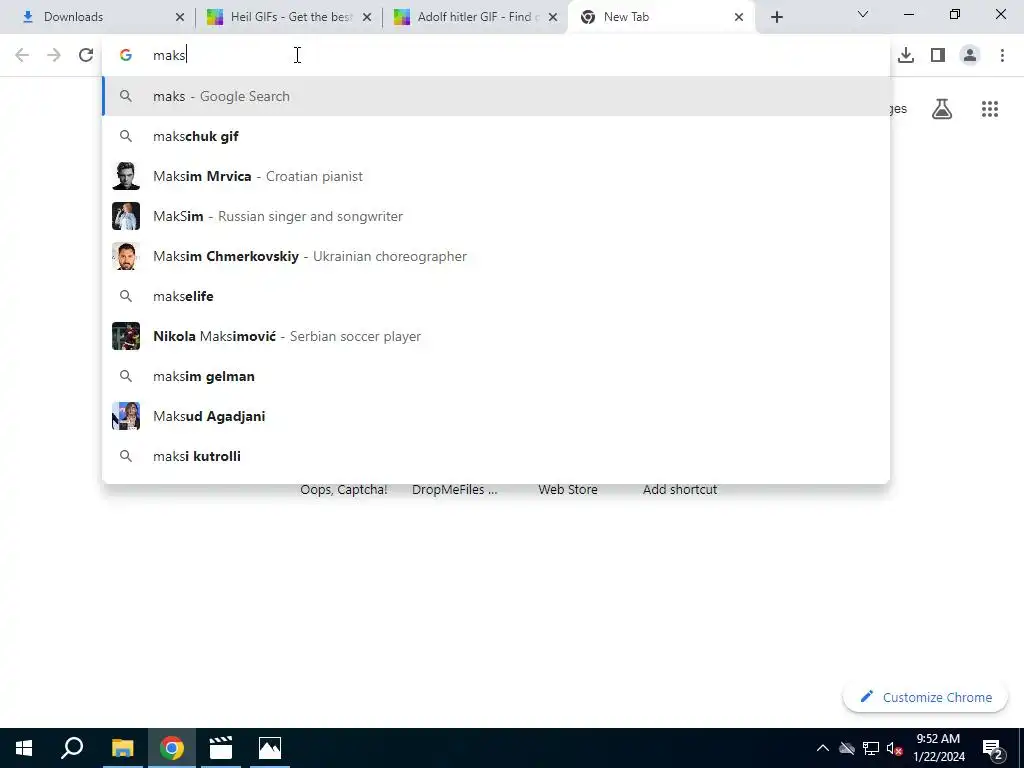
Task: Close the Adolf hitler GIF tab
Action: point(553,17)
